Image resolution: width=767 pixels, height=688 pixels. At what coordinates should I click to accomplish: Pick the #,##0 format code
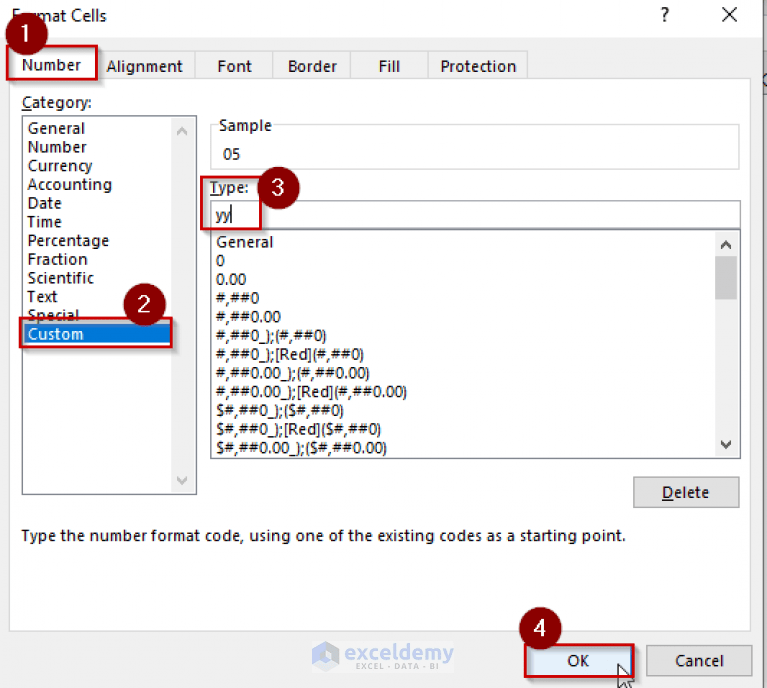238,298
